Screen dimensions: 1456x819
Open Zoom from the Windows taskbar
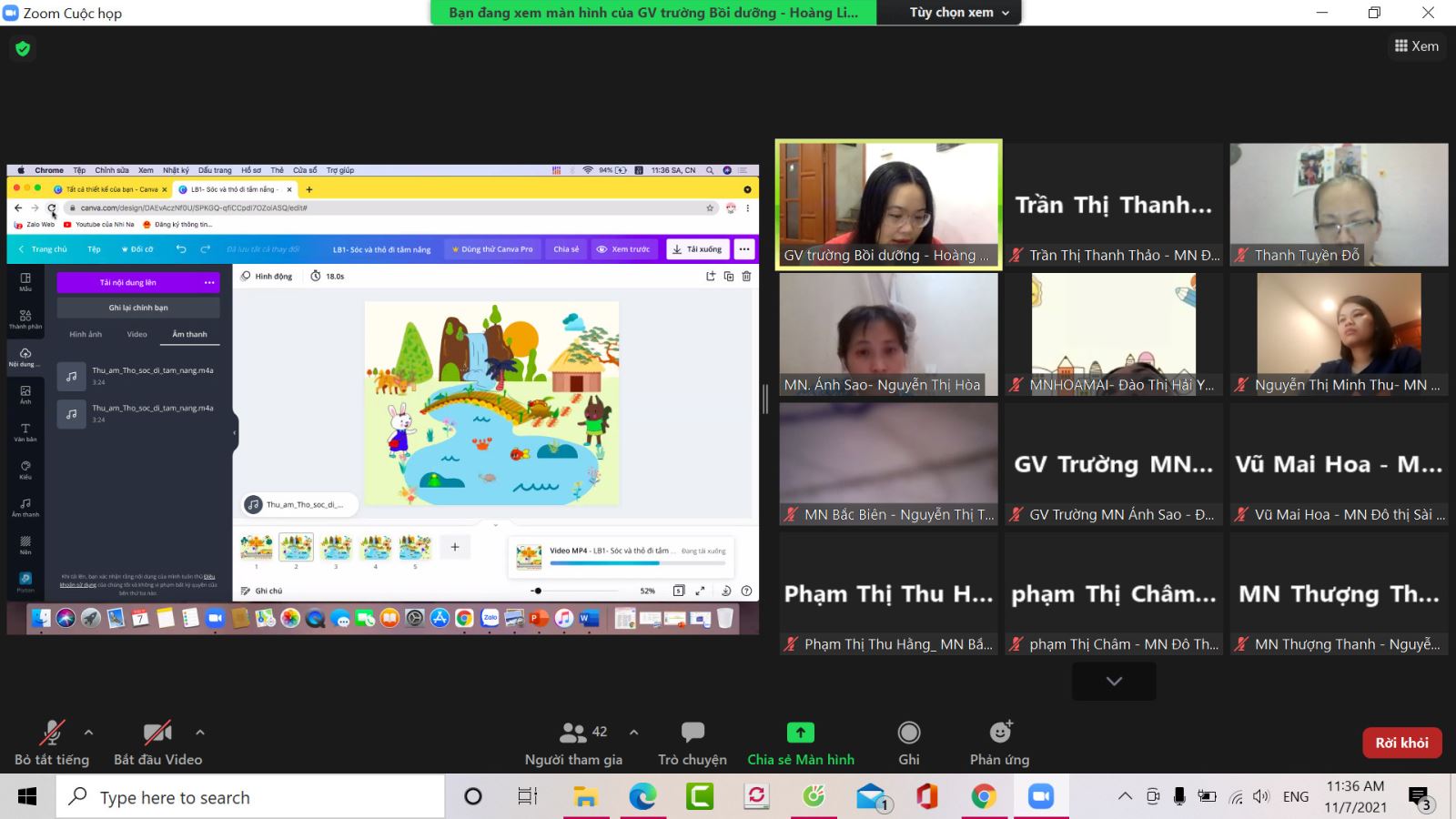point(1040,797)
